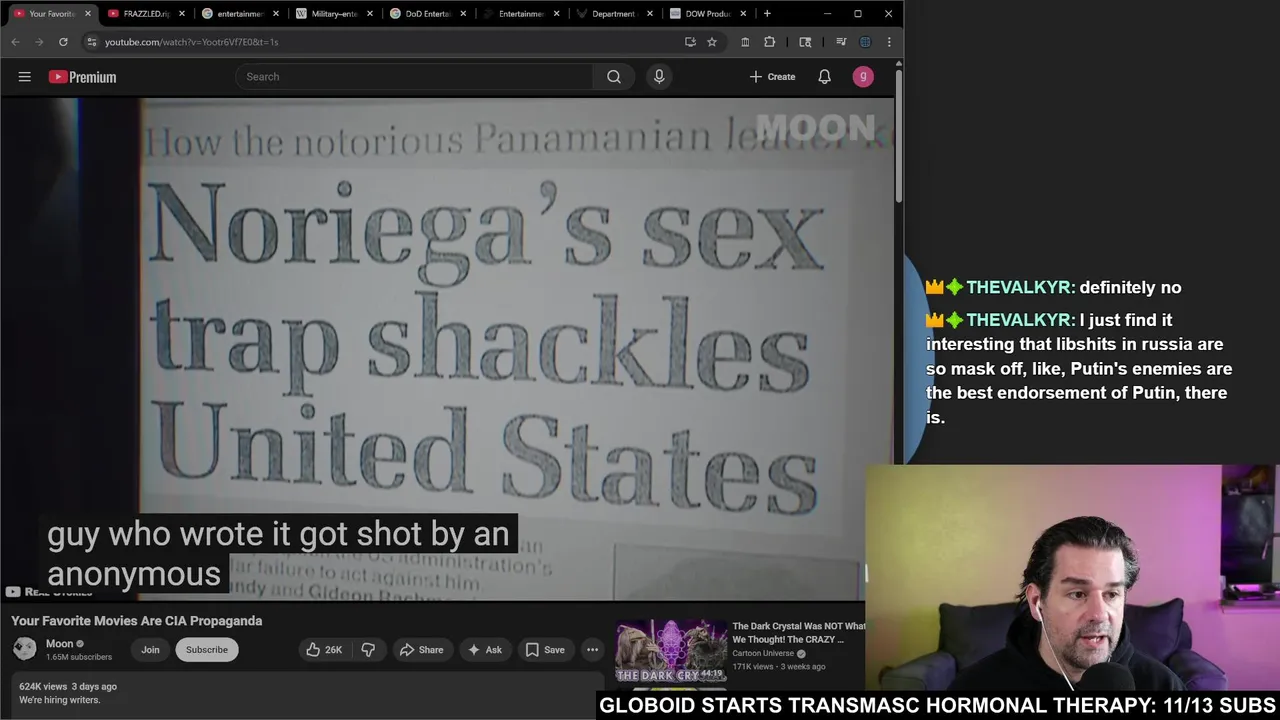Viewport: 1280px width, 720px height.
Task: Switch to the DOW Production tab
Action: pos(707,14)
